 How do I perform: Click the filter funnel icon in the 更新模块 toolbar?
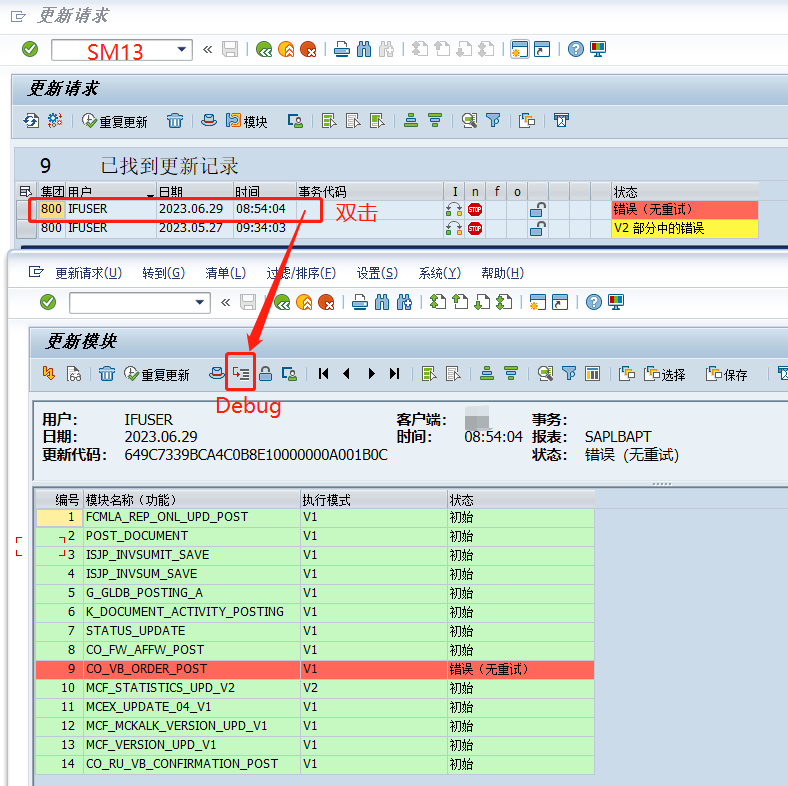tap(569, 373)
